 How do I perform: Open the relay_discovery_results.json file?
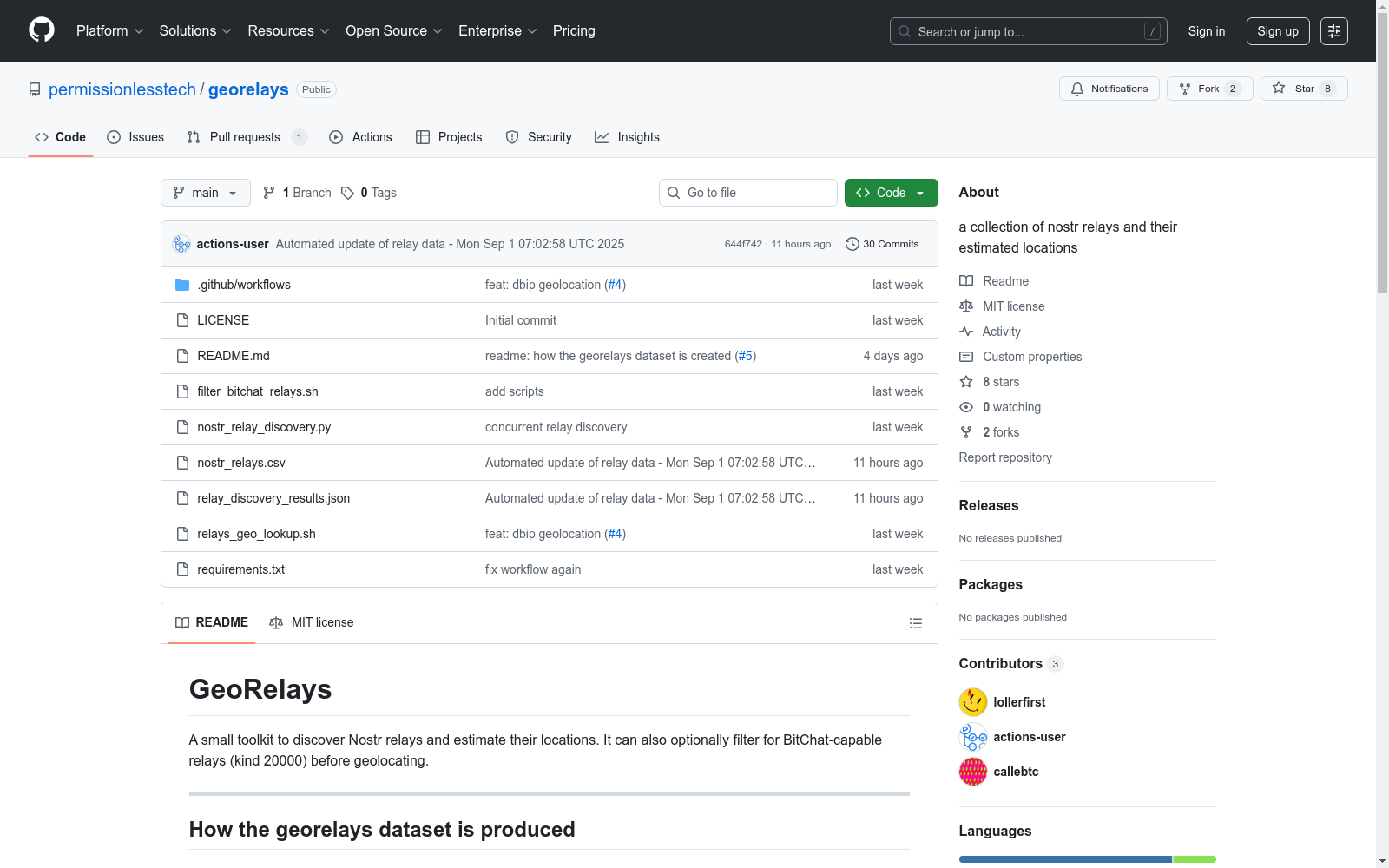pyautogui.click(x=273, y=498)
